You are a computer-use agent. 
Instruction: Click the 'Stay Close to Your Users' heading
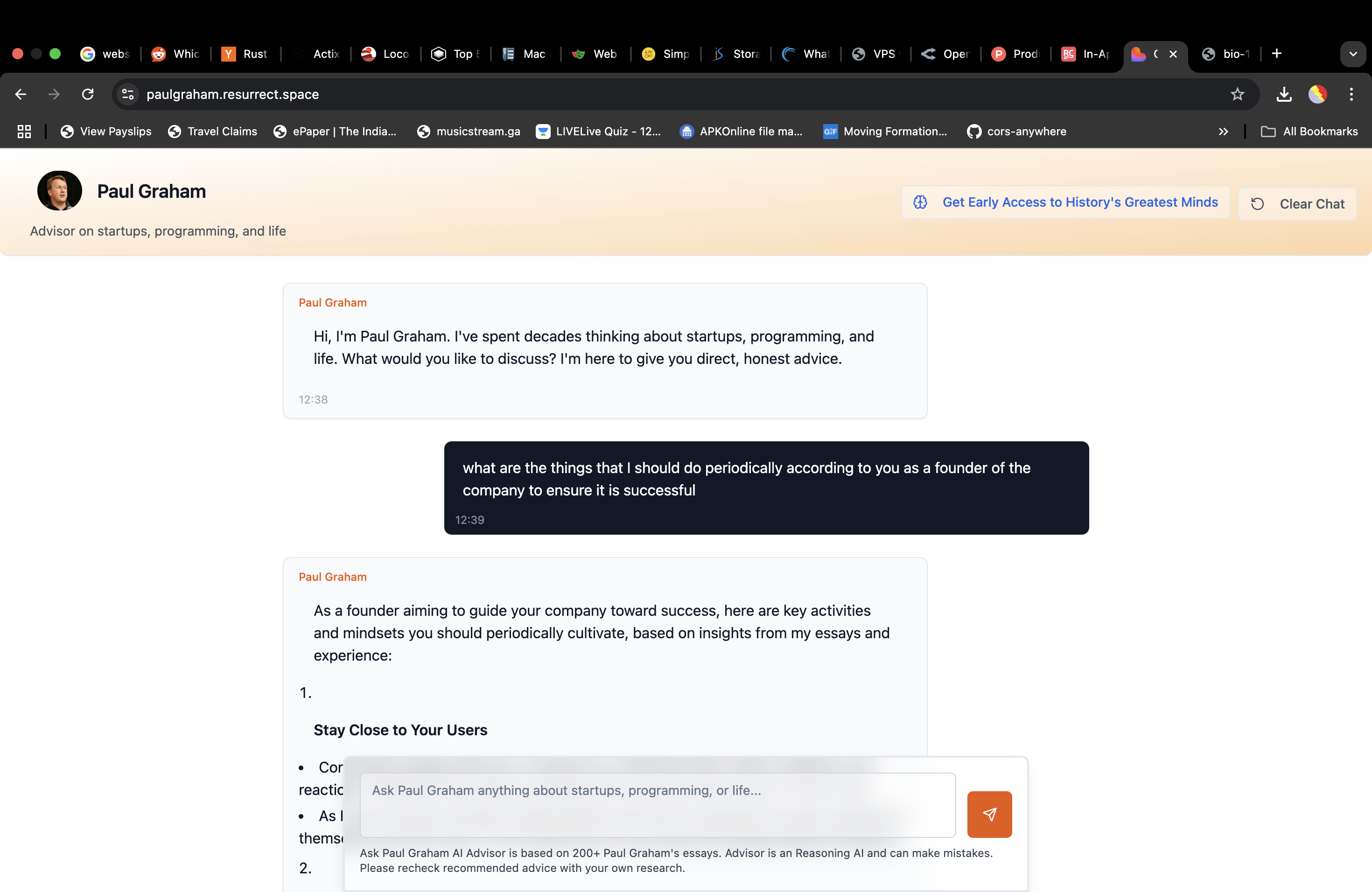[x=401, y=730]
